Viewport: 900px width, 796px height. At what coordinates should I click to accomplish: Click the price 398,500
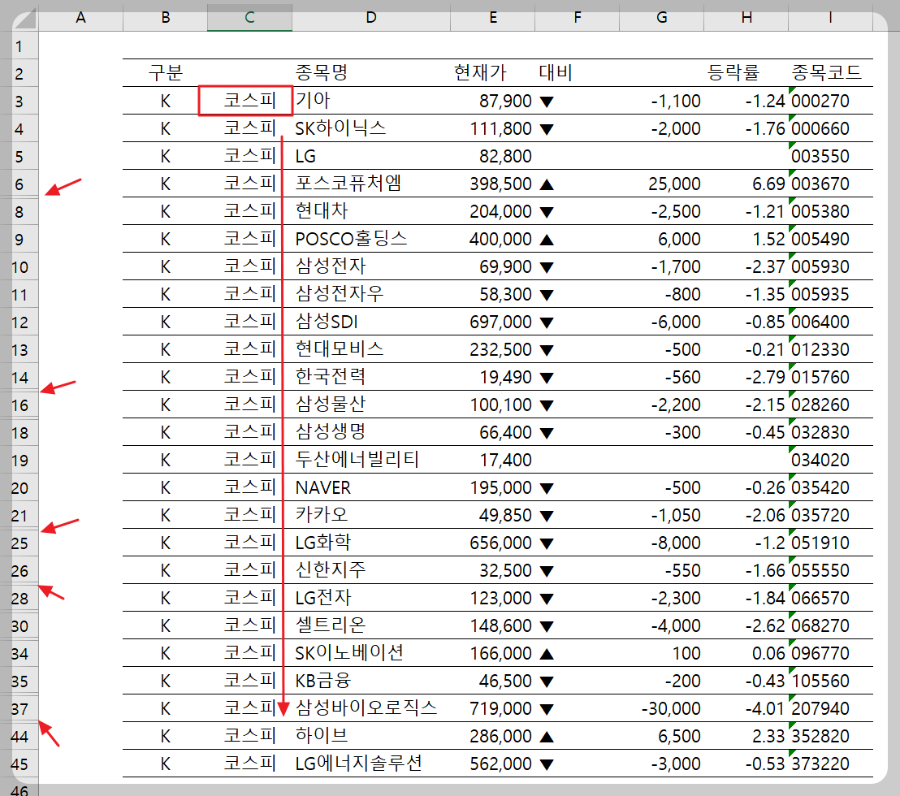(x=501, y=184)
